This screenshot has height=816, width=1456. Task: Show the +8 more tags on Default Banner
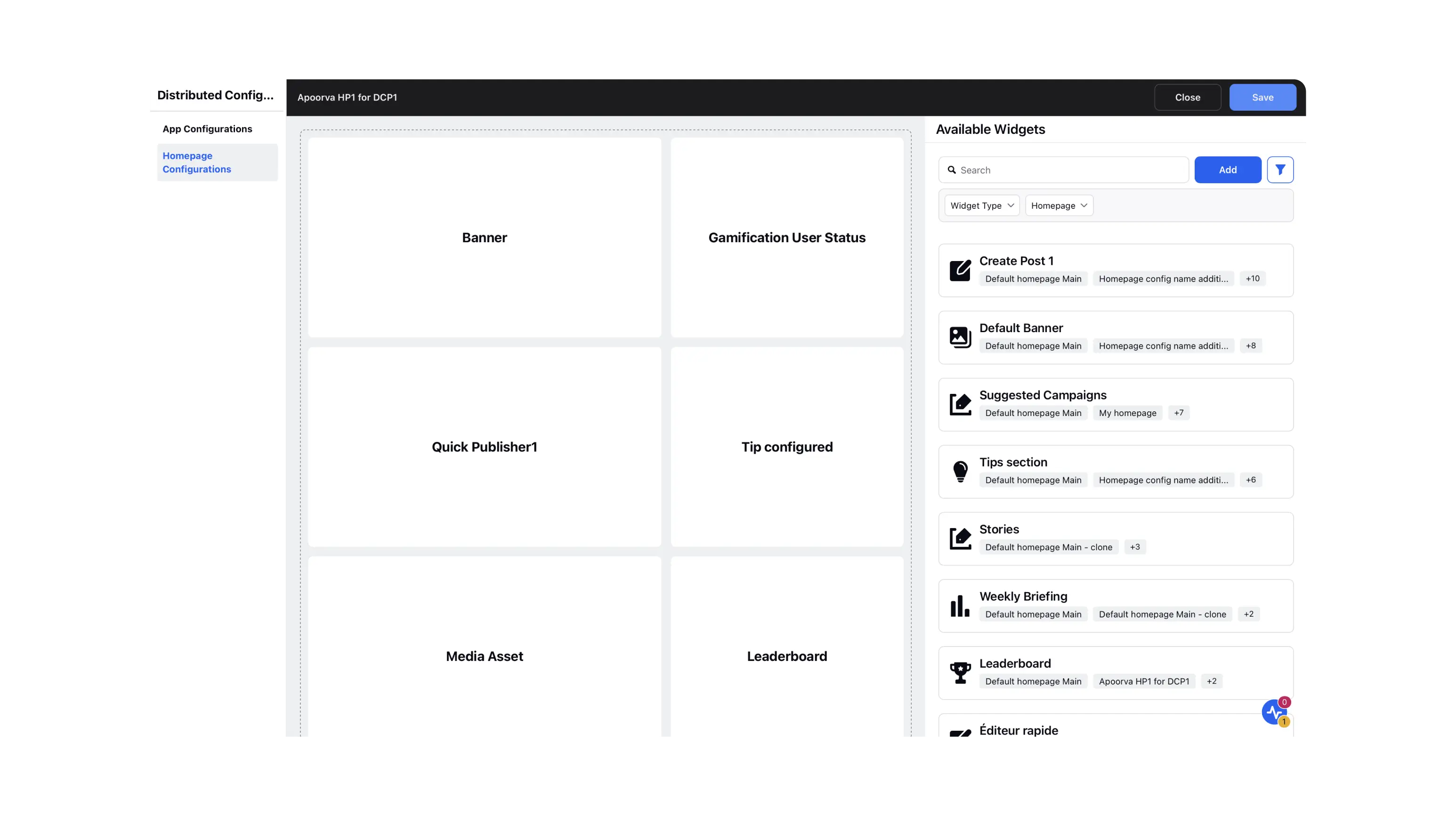1250,345
